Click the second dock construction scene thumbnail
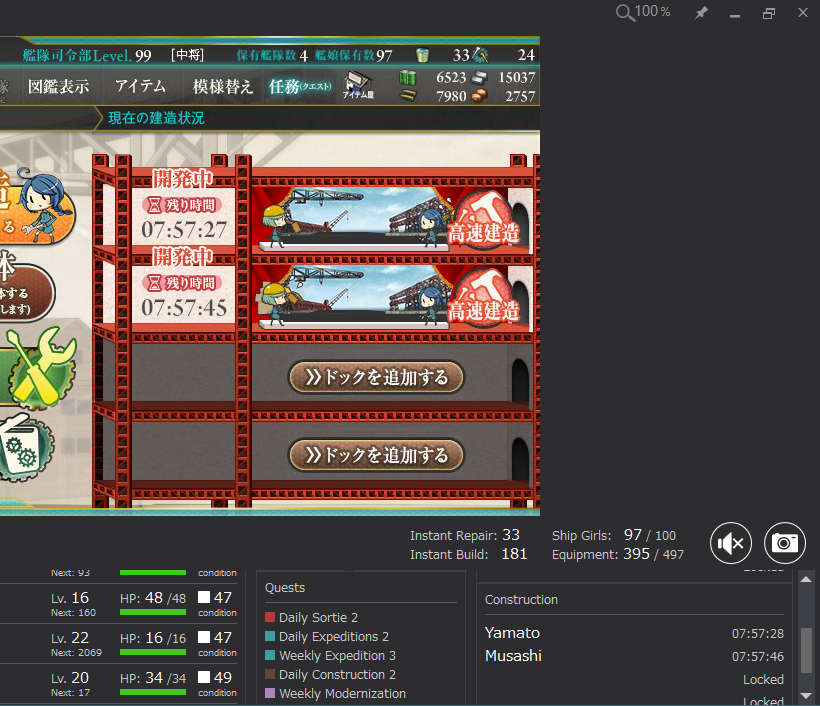 pos(354,297)
